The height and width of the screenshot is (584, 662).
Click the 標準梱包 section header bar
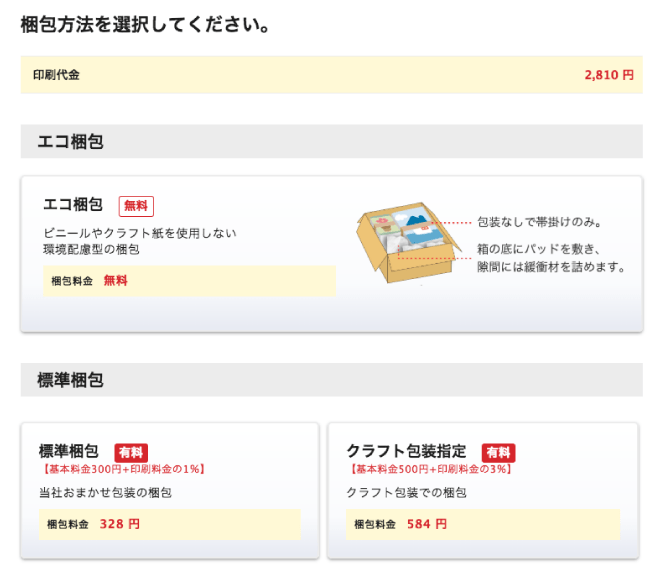(331, 380)
